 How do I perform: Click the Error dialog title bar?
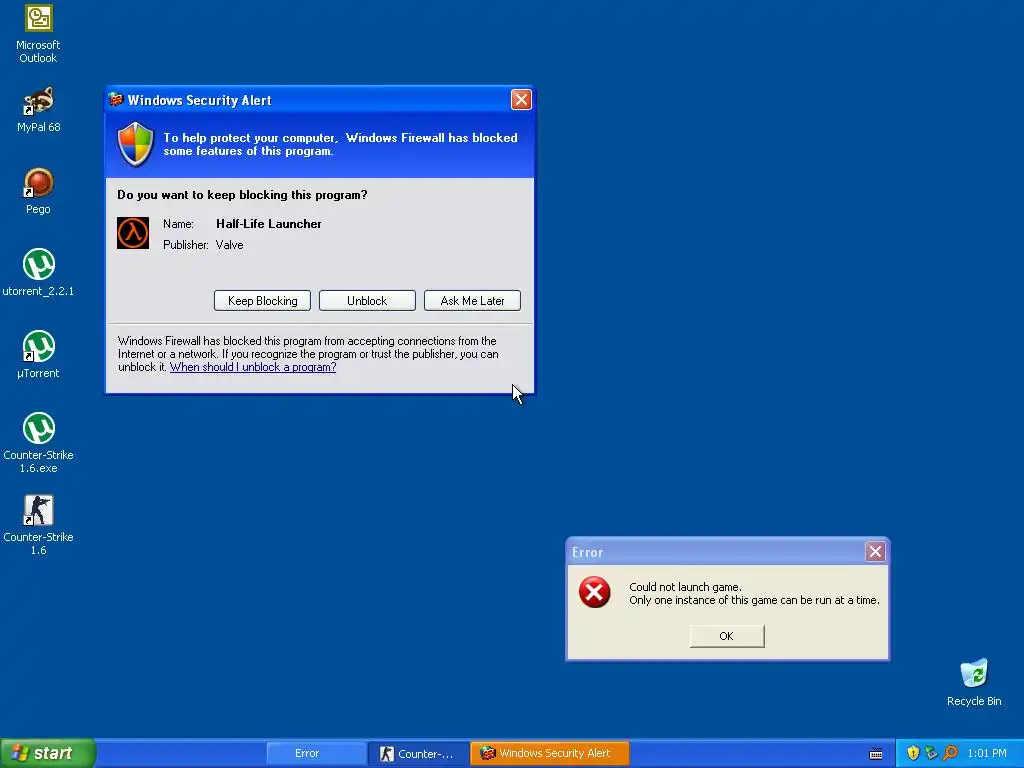point(727,552)
